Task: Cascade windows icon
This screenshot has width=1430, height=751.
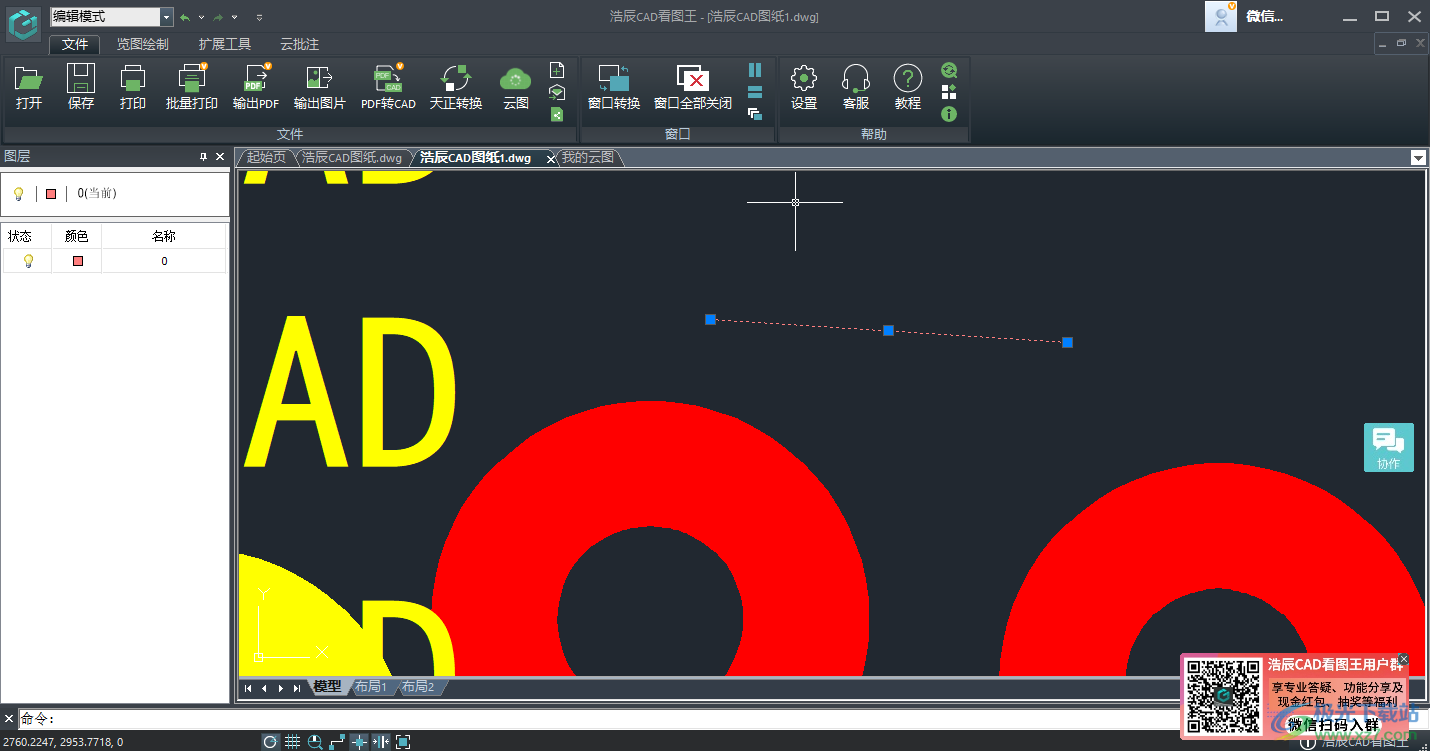Action: (x=755, y=114)
